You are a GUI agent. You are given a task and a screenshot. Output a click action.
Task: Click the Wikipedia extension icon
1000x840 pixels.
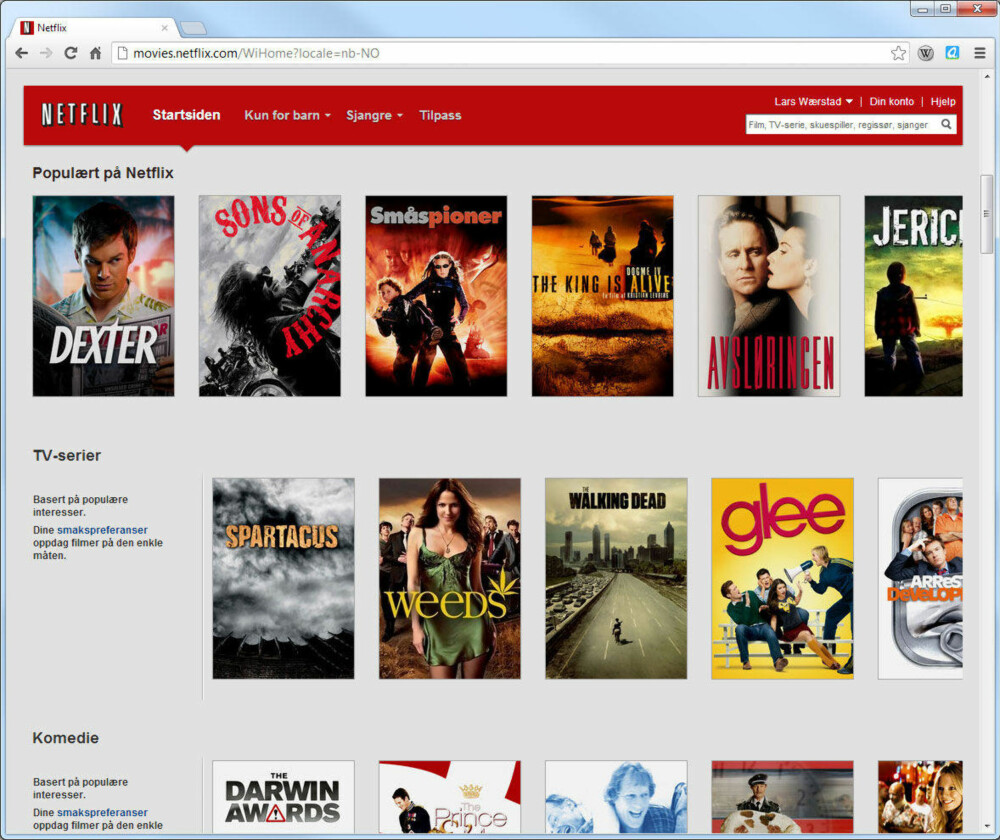pos(925,54)
